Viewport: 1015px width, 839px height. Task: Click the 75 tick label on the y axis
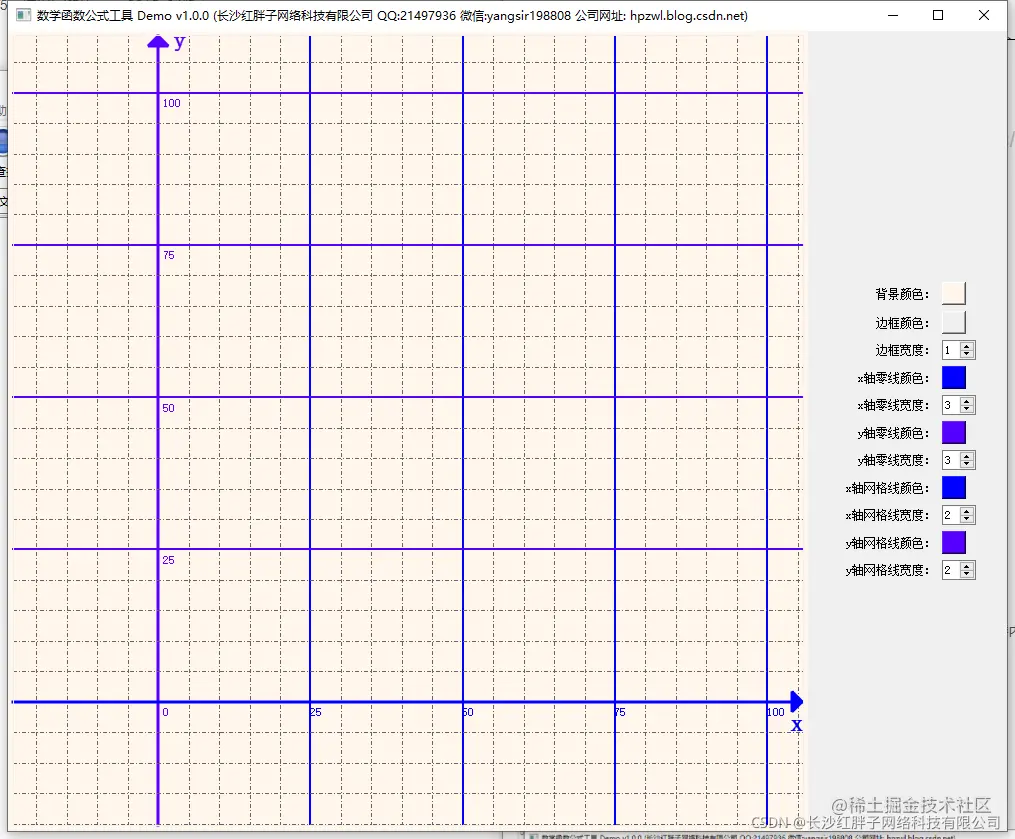168,255
